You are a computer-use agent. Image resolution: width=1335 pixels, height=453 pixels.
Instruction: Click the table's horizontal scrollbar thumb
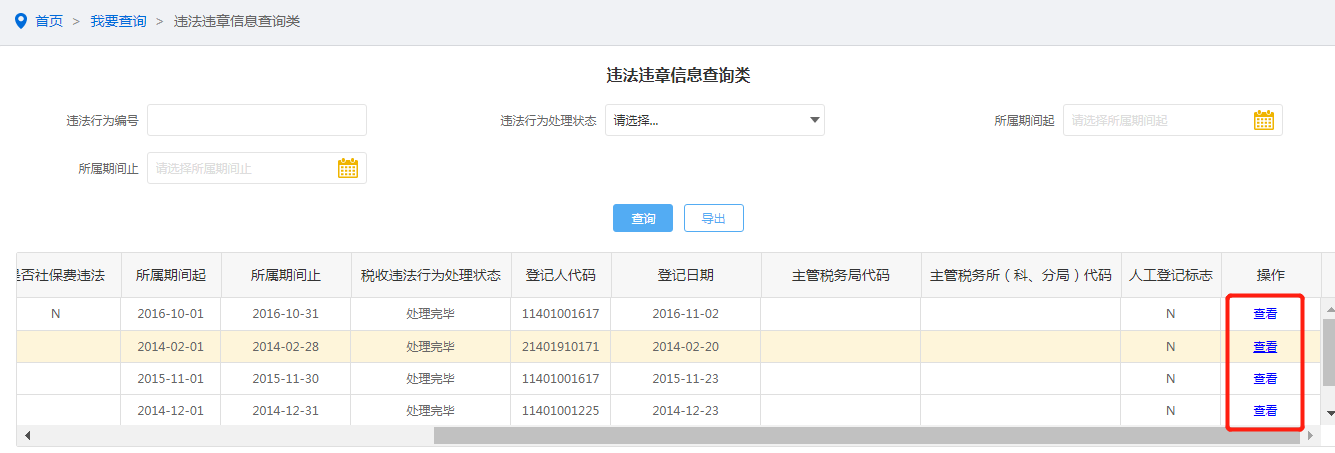(x=867, y=436)
